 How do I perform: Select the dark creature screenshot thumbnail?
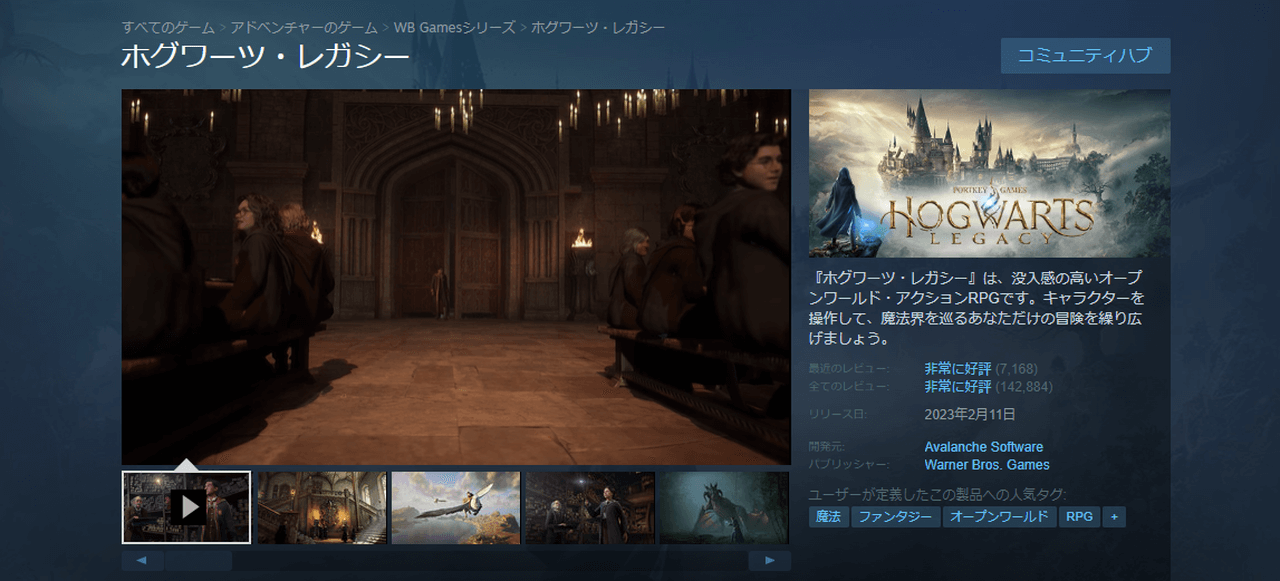724,507
